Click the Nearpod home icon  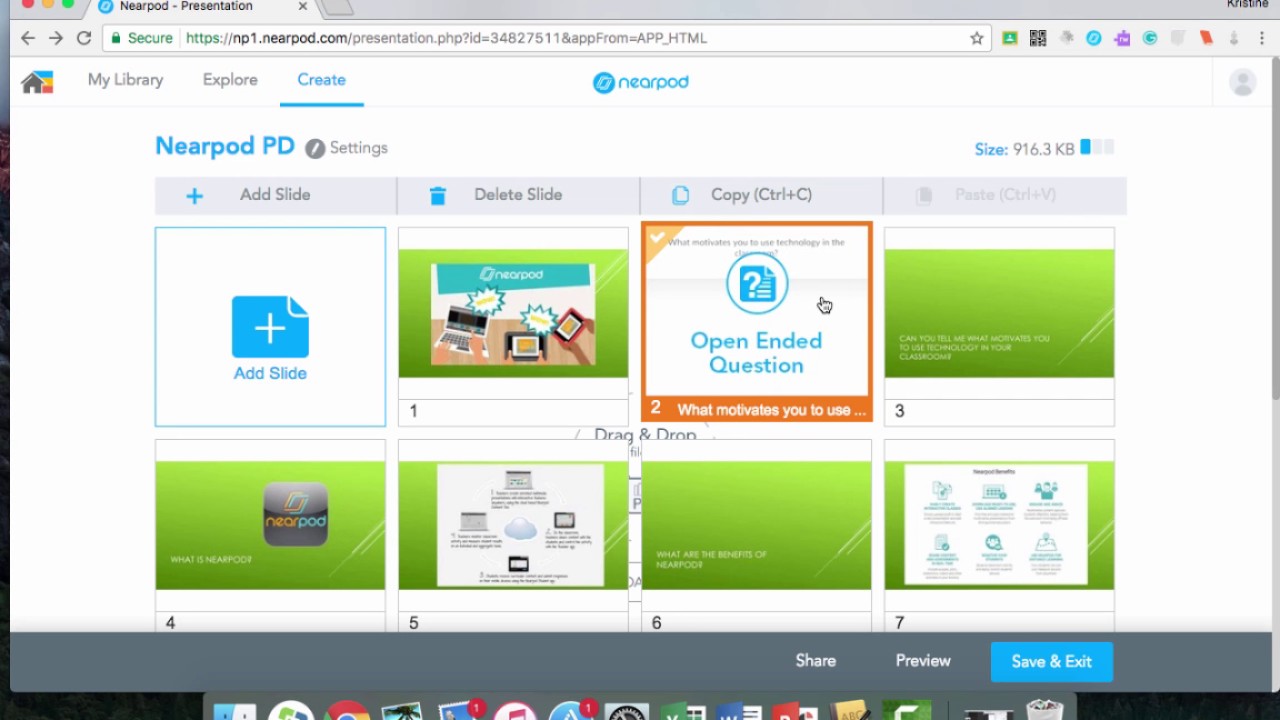click(37, 82)
